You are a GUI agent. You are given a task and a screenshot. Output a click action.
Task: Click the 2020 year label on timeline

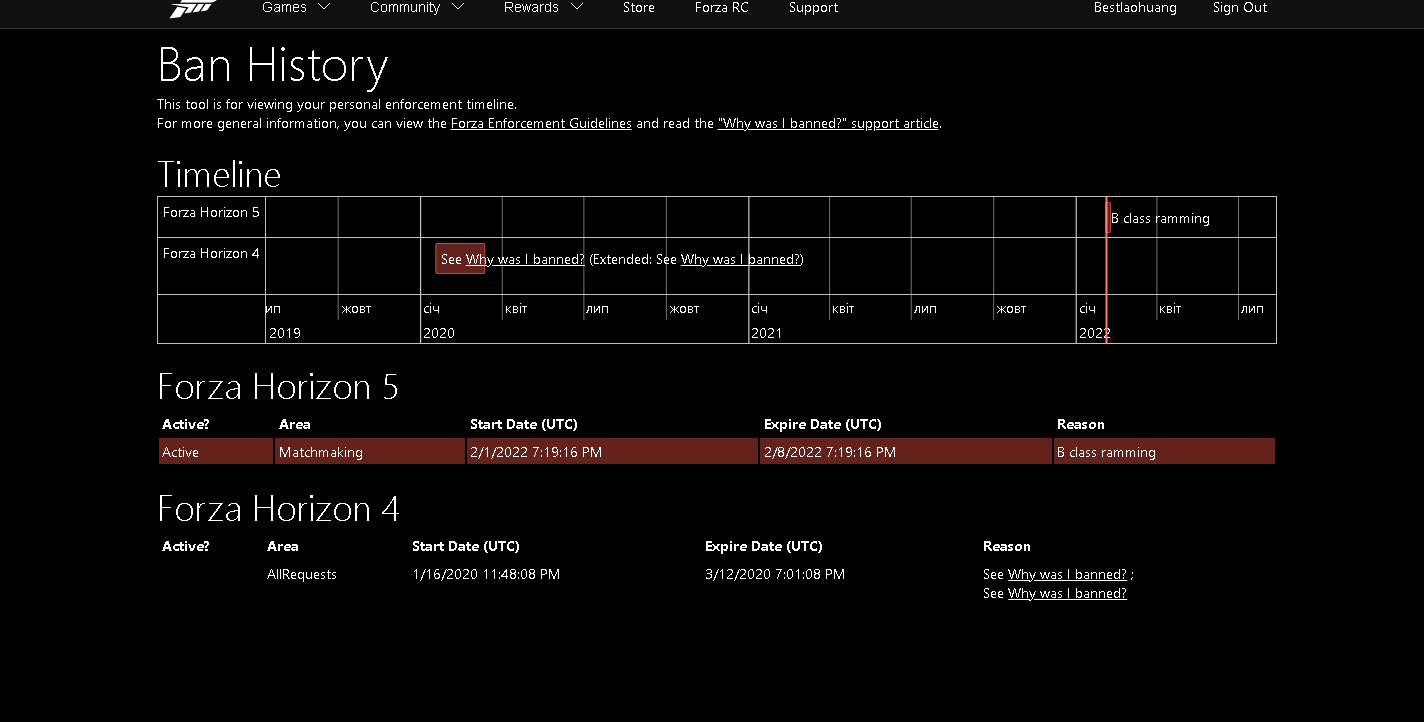tap(439, 333)
